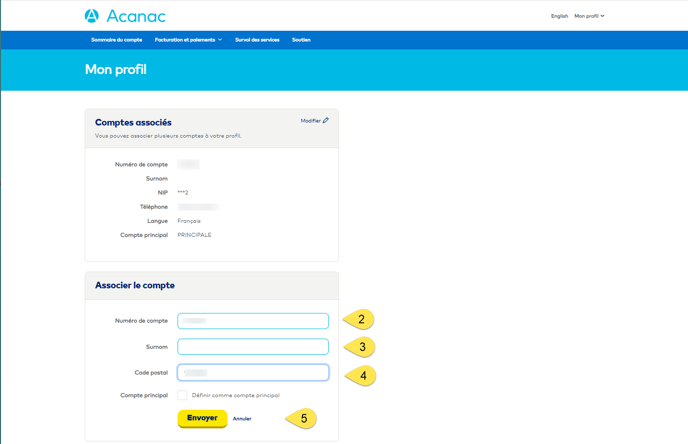Expand the Mon profil dropdown
This screenshot has width=688, height=444.
pos(589,16)
